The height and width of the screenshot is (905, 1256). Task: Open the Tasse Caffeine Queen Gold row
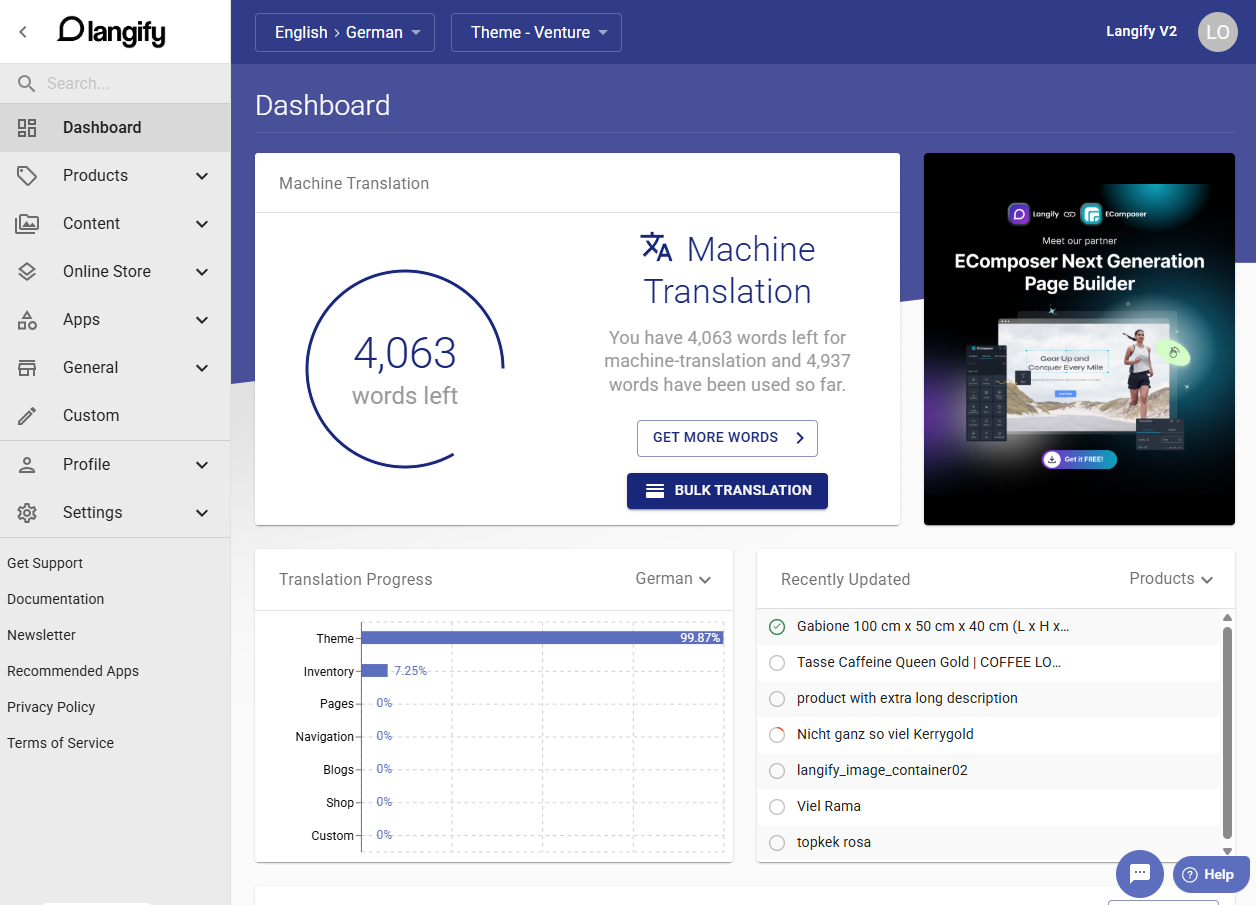989,663
